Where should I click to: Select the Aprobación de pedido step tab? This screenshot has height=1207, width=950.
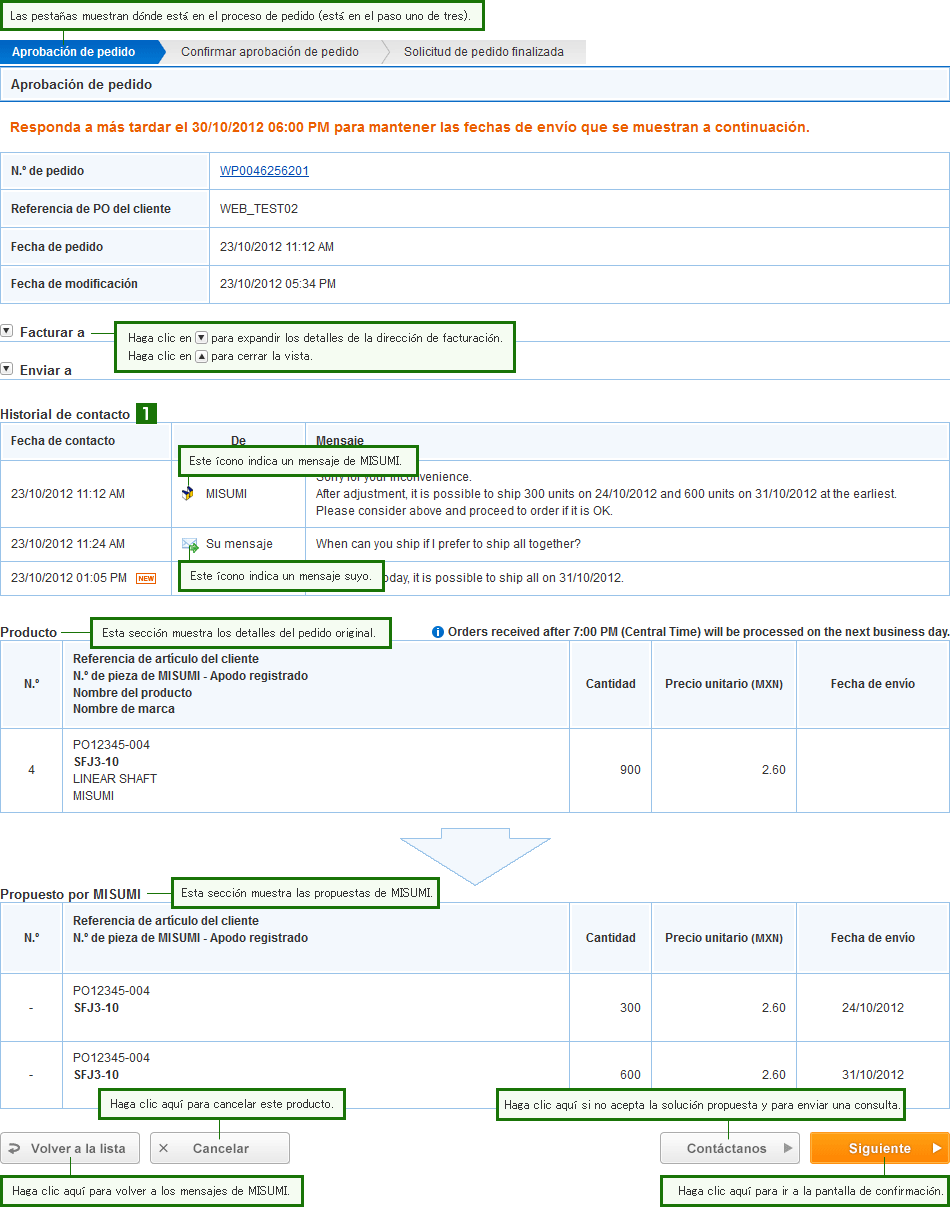(82, 52)
